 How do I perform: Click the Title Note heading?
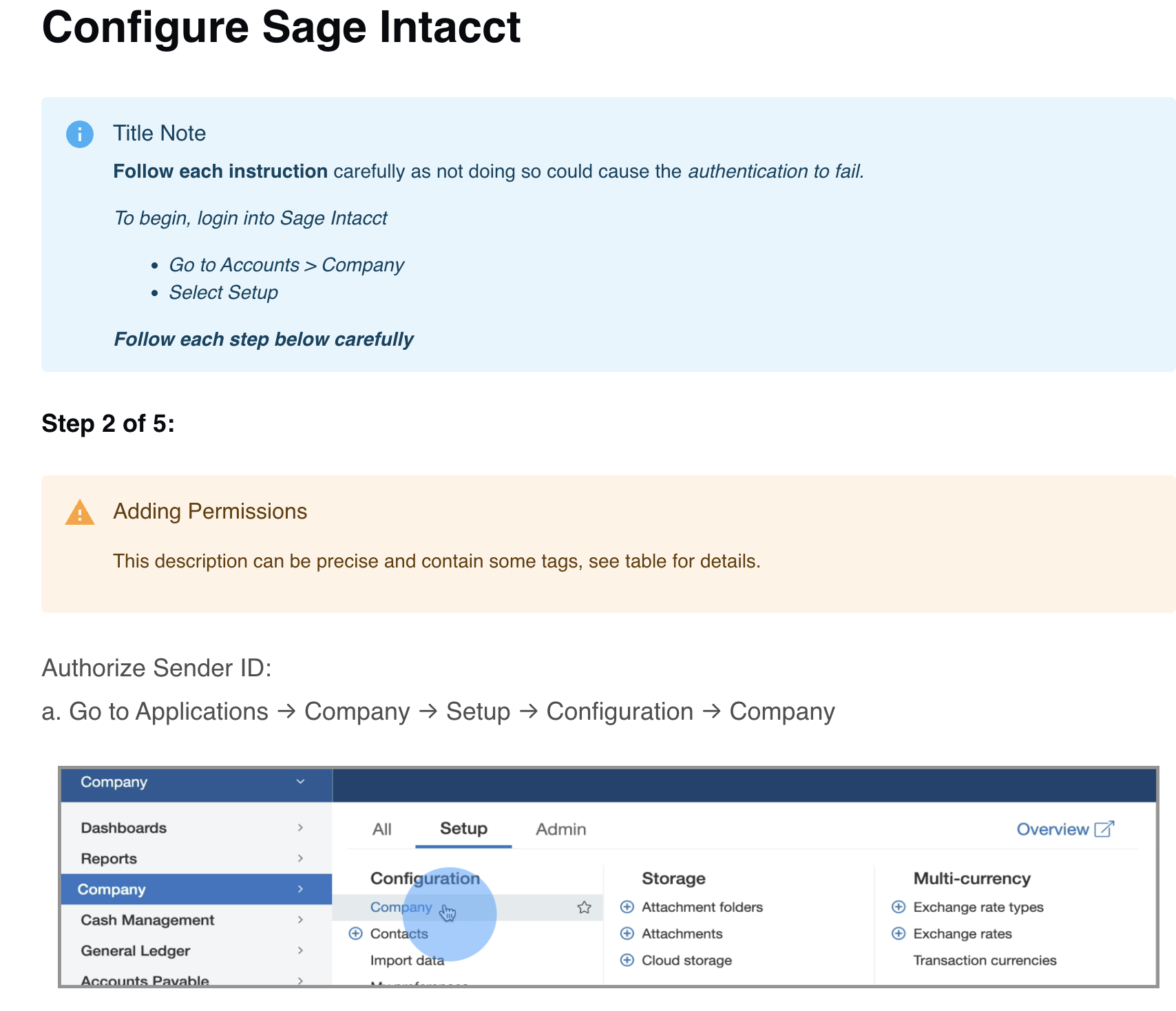[x=160, y=133]
